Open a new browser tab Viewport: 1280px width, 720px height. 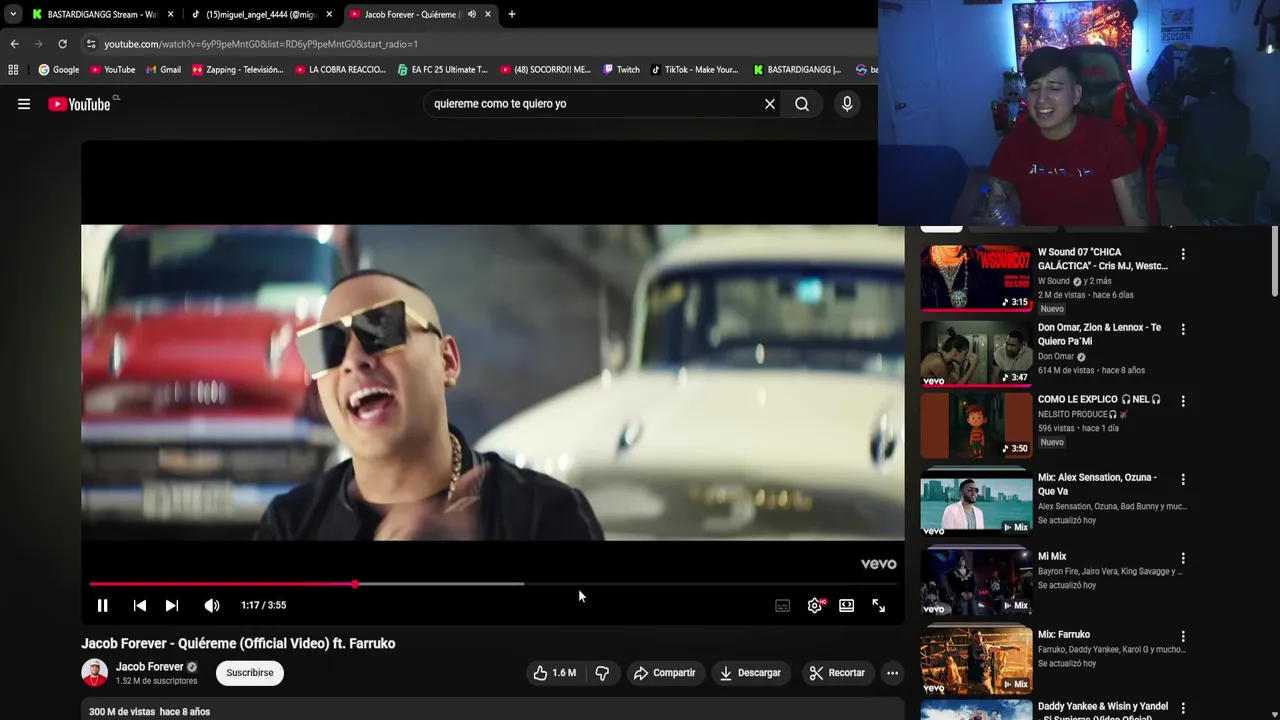[x=512, y=14]
